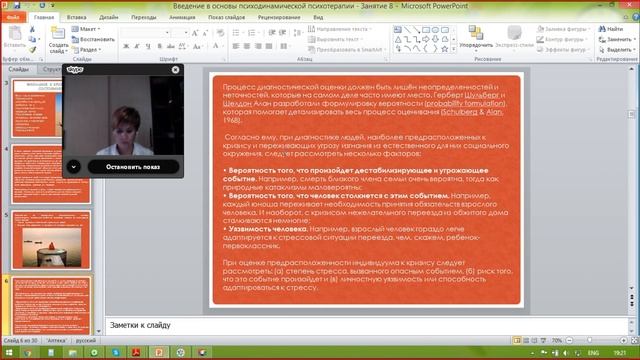Open the Макет layout dropdown

(x=86, y=29)
